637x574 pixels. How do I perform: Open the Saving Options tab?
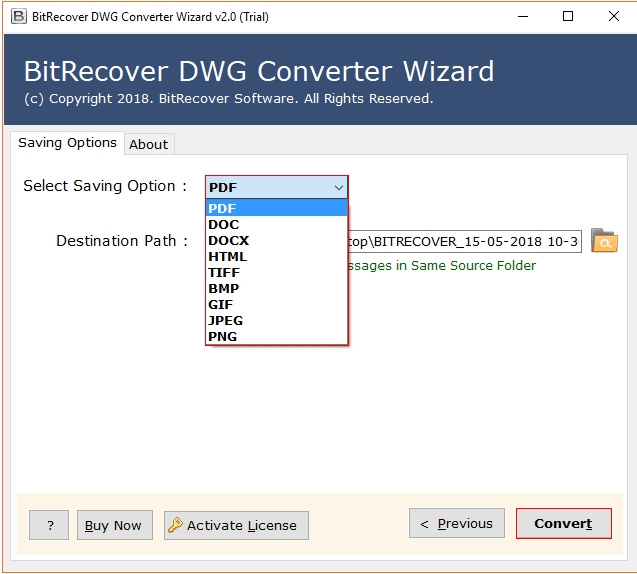(x=67, y=143)
